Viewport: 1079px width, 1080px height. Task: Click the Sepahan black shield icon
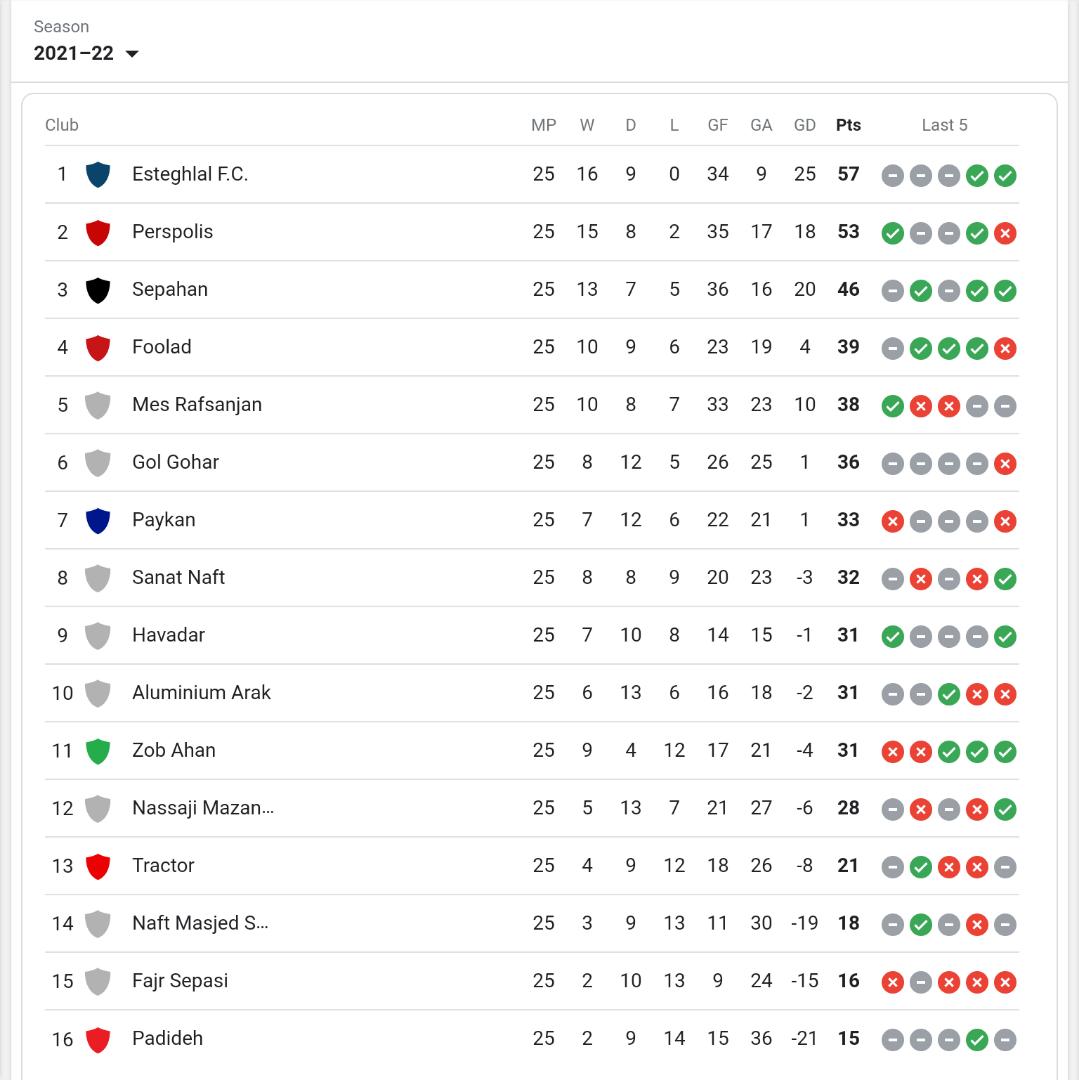97,290
